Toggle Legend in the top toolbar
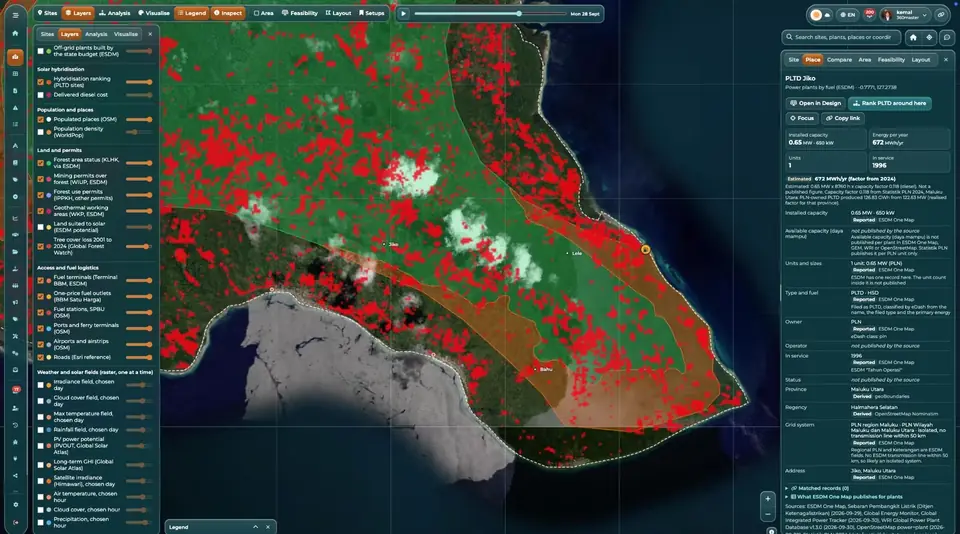Image resolution: width=960 pixels, height=534 pixels. tap(192, 13)
